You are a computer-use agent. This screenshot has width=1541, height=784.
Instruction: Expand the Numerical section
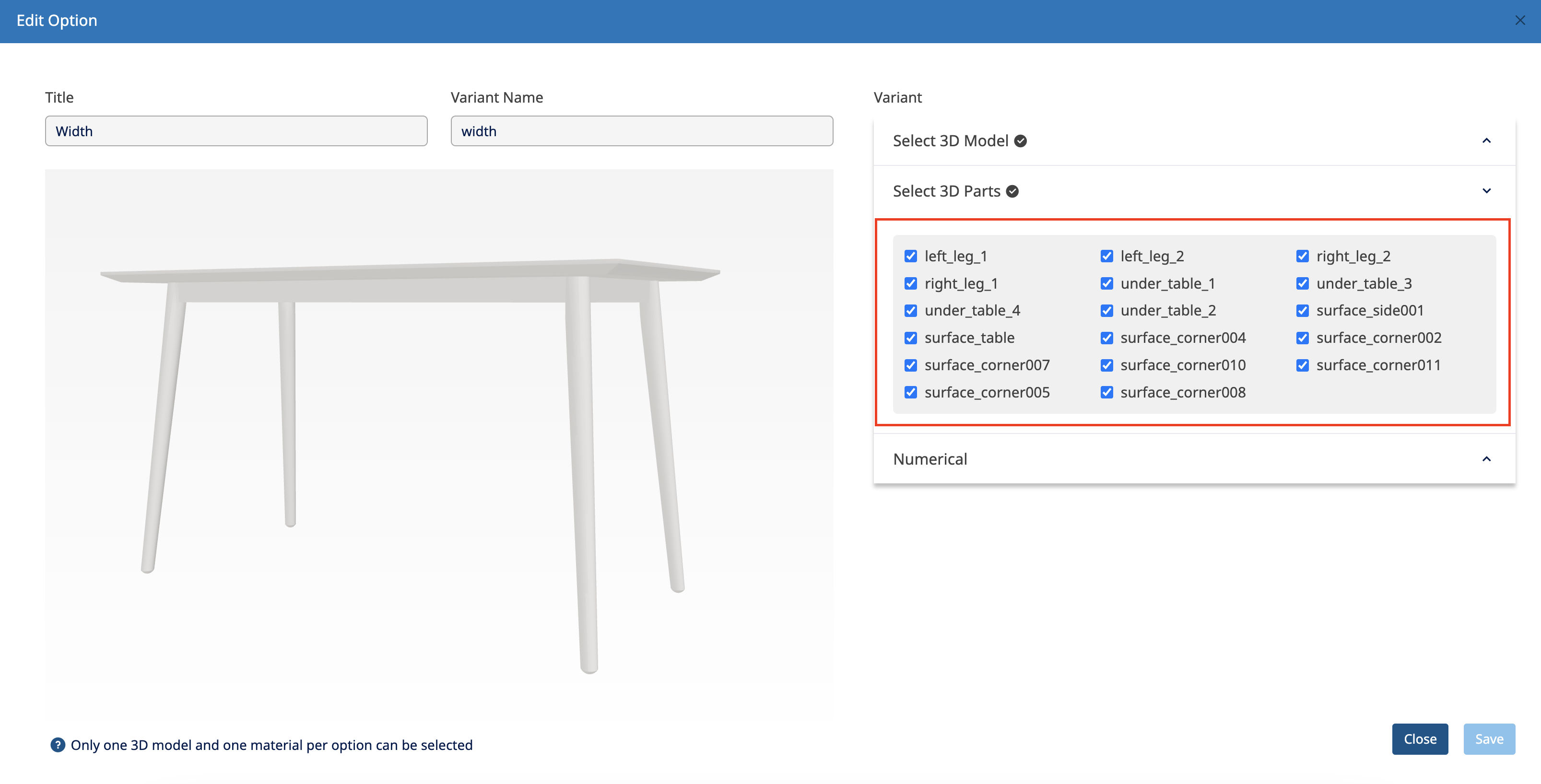1486,459
